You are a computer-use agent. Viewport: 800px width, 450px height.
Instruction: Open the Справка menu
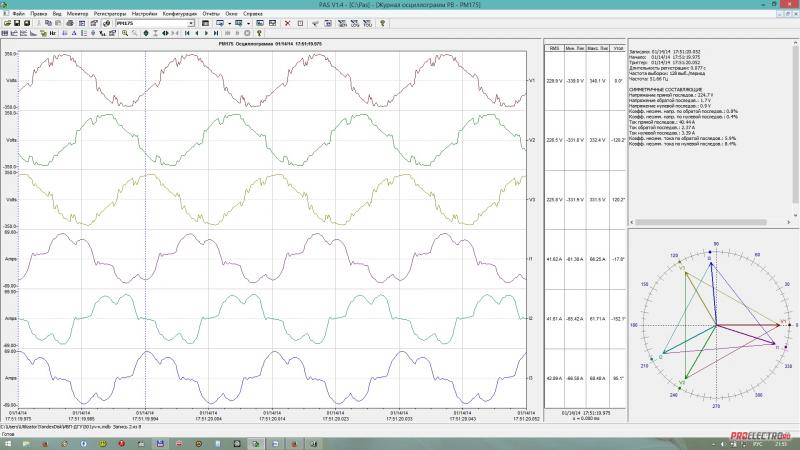point(253,14)
